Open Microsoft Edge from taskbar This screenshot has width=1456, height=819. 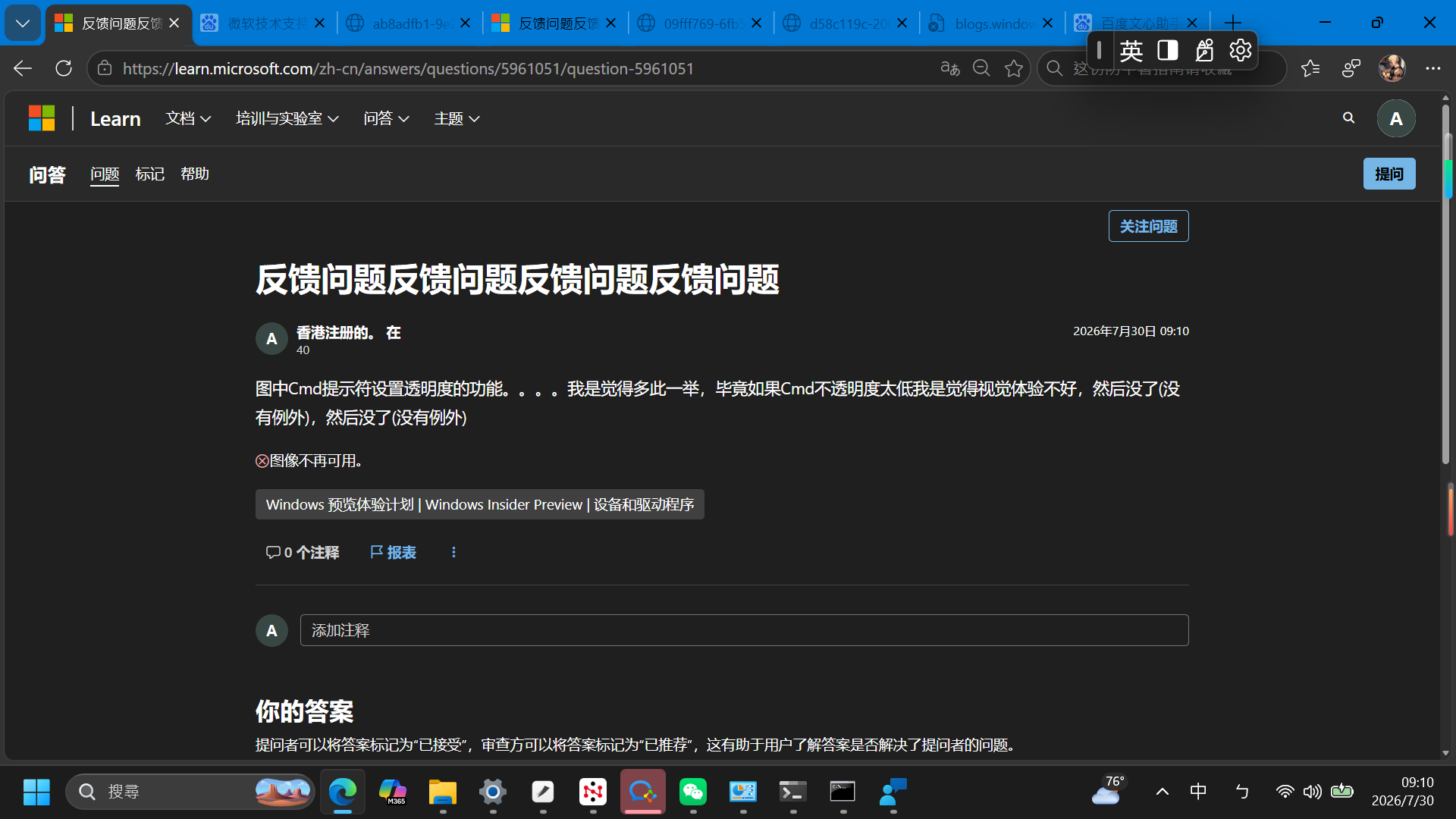[343, 792]
